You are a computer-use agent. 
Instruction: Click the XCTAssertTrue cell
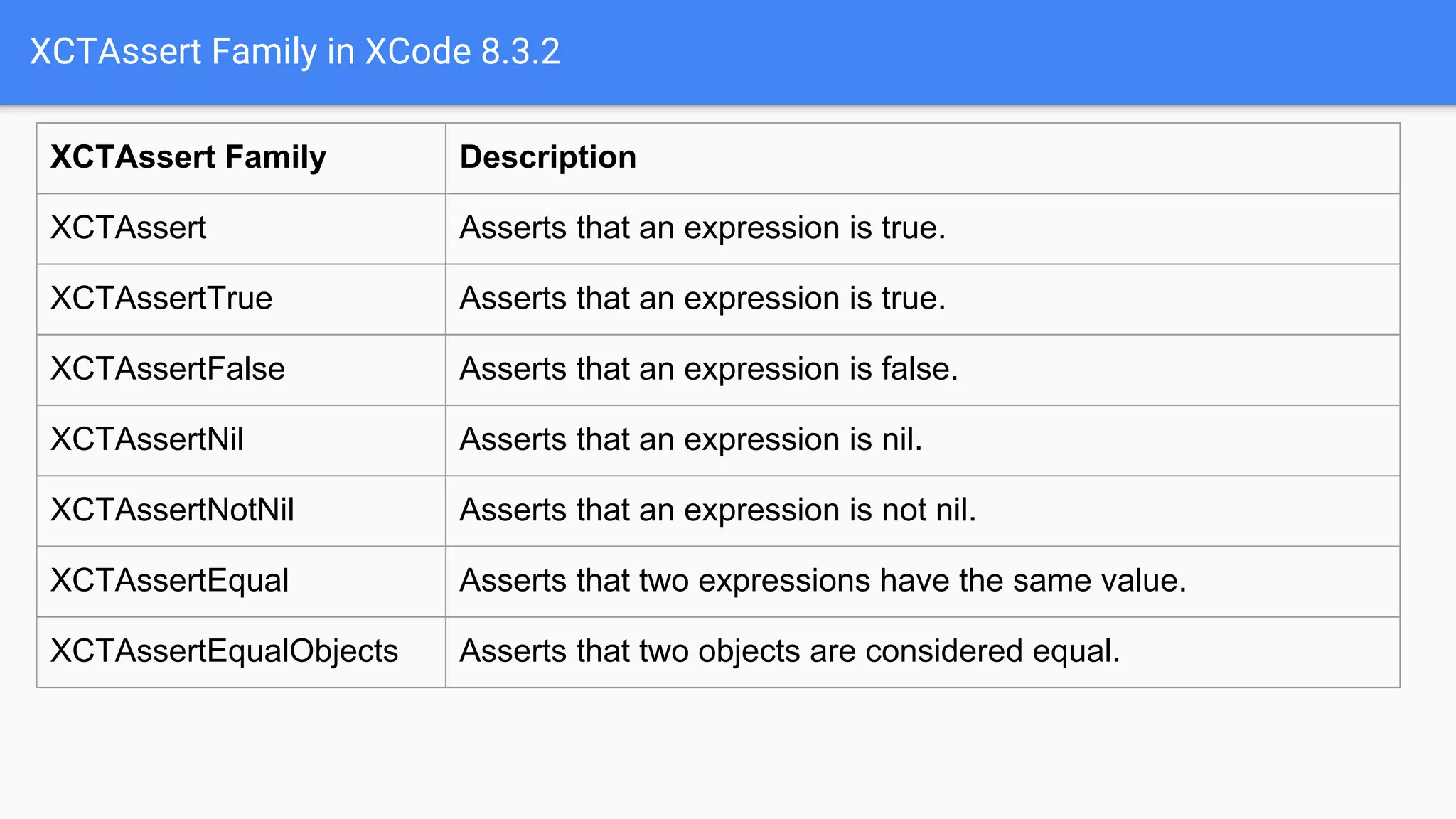[x=161, y=299]
